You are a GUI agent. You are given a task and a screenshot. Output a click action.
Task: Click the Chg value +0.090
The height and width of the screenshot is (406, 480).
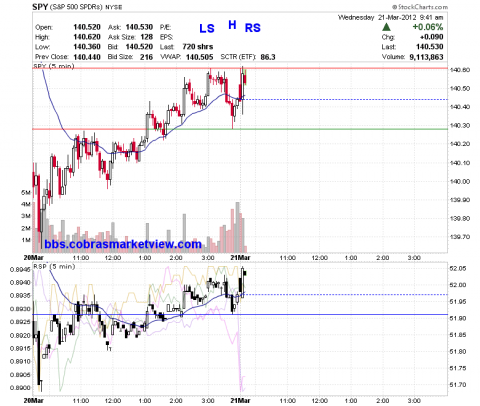tap(432, 37)
